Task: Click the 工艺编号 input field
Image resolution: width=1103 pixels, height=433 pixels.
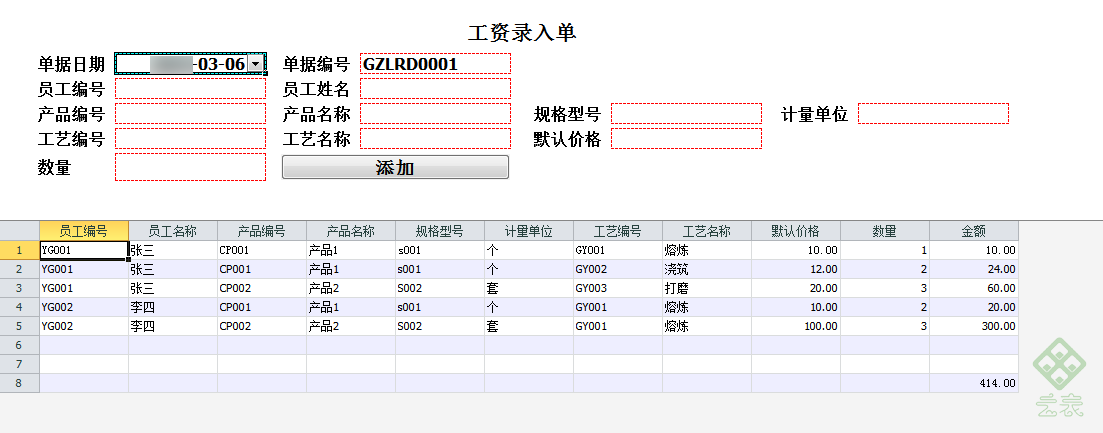Action: click(x=191, y=138)
